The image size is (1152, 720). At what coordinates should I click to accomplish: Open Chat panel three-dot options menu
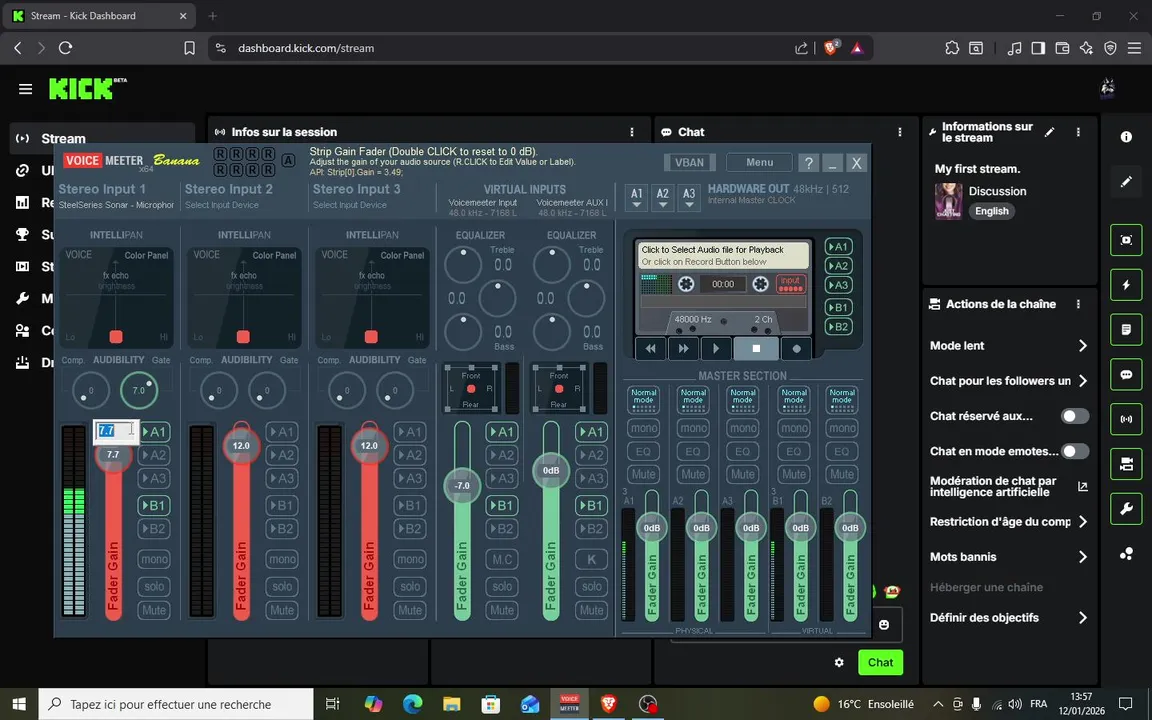(900, 132)
